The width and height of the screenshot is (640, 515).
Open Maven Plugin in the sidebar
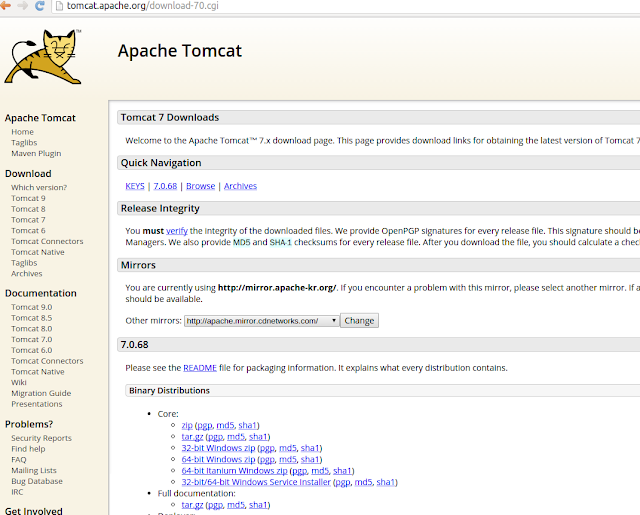(36, 153)
